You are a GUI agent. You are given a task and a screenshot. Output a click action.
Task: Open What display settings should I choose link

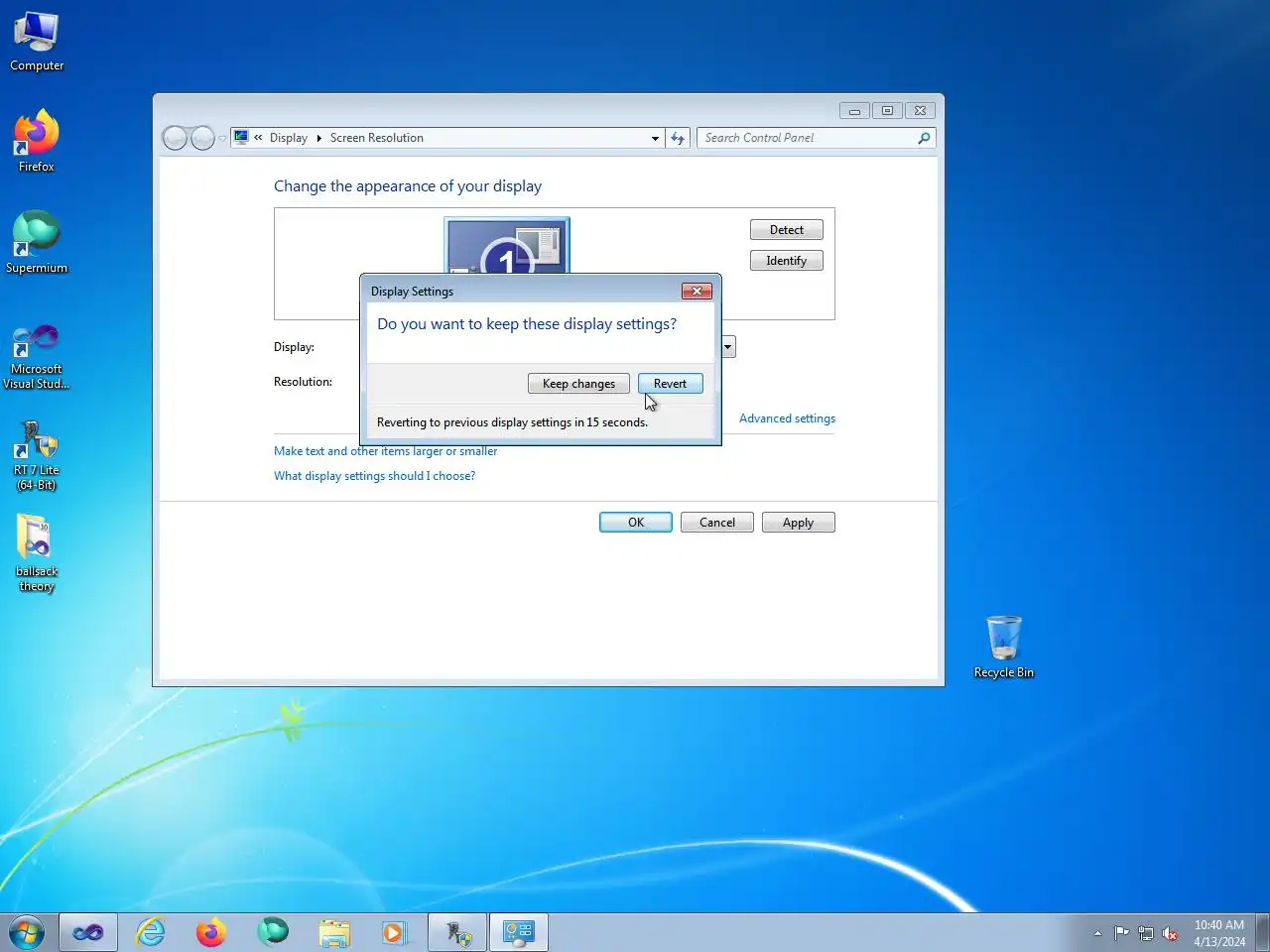point(374,476)
